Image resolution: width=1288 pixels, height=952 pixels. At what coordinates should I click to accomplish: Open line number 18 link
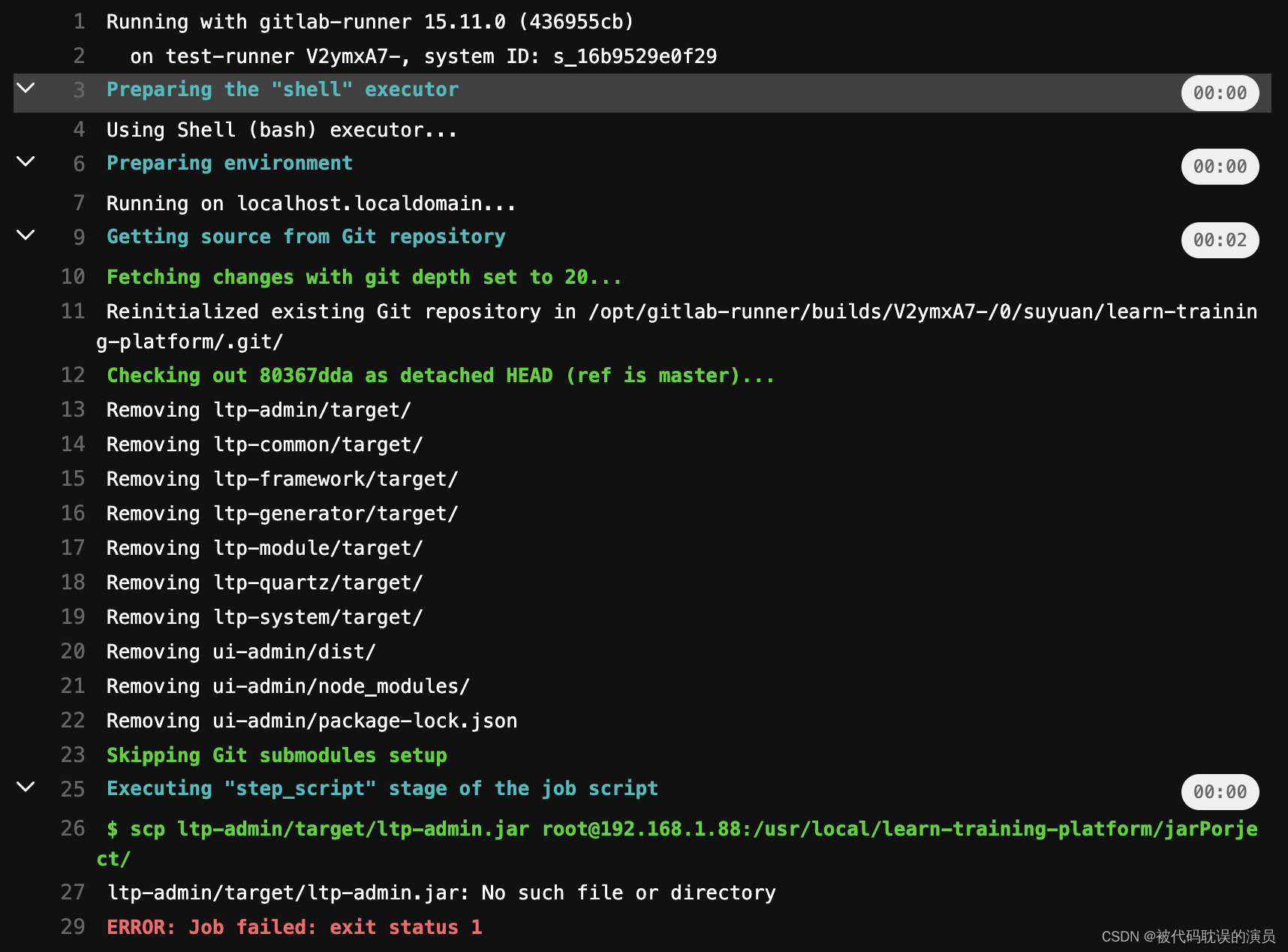coord(73,583)
